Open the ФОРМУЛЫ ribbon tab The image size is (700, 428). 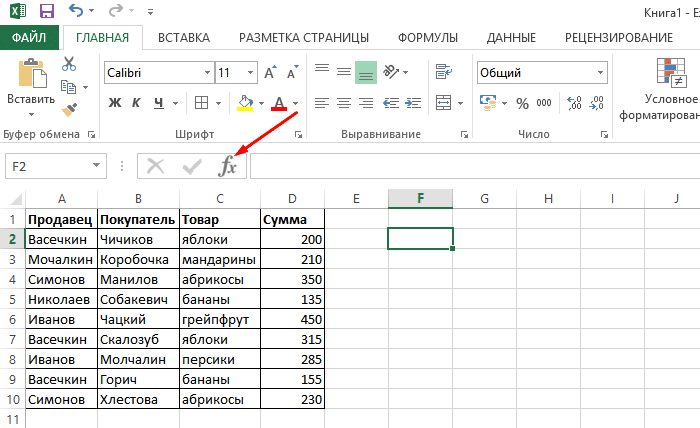pos(428,38)
